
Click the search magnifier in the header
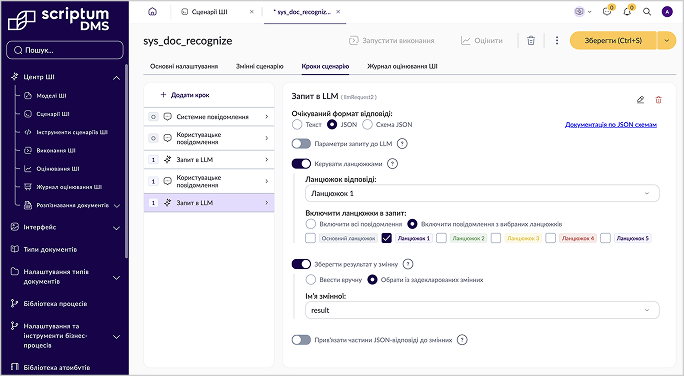(647, 12)
